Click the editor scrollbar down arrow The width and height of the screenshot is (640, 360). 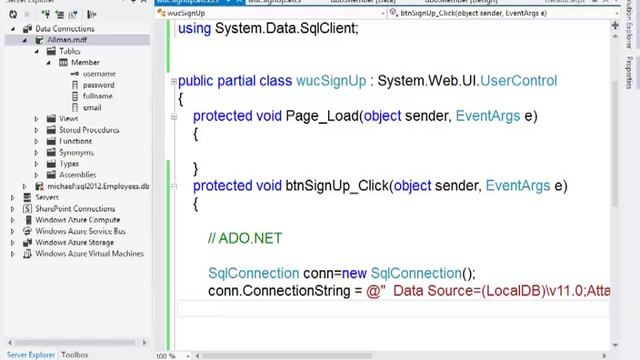[x=616, y=345]
